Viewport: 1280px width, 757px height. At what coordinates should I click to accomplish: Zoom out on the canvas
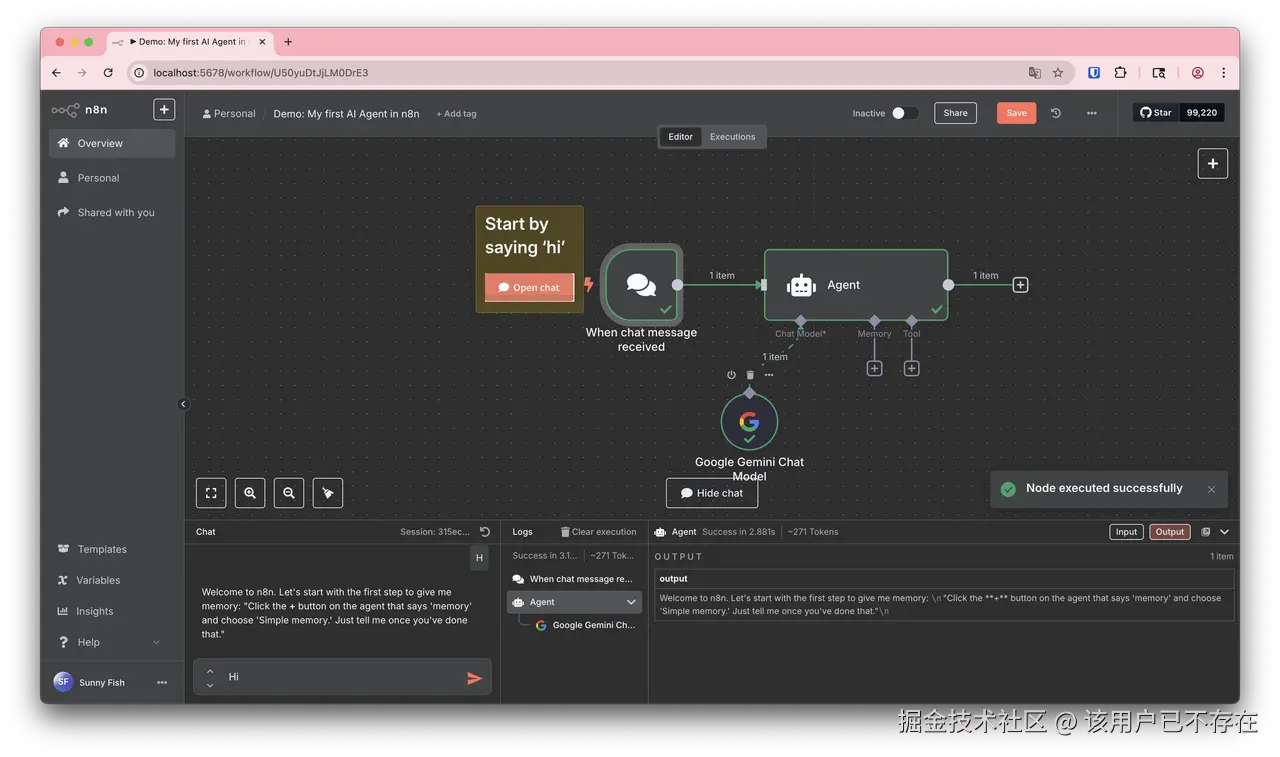tap(289, 492)
